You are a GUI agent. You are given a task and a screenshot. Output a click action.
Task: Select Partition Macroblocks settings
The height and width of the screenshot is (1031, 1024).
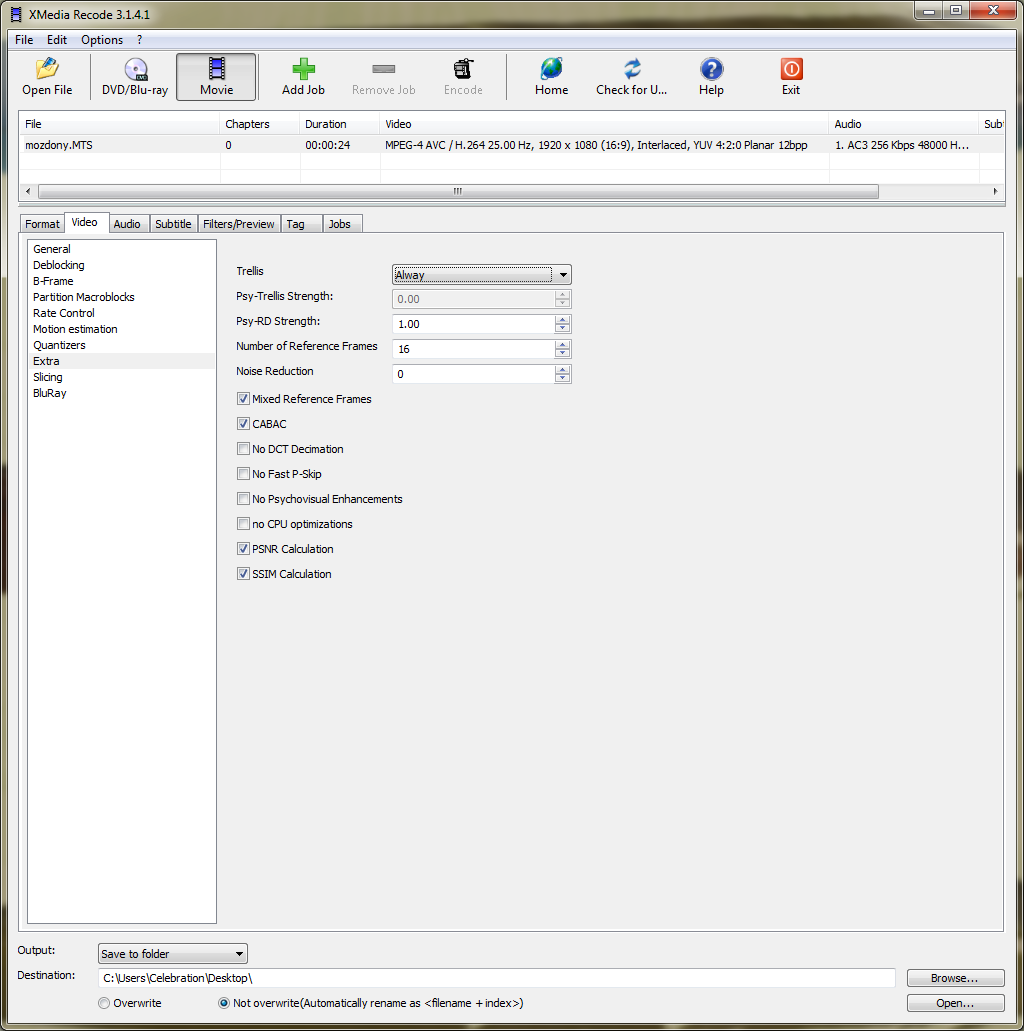point(84,297)
